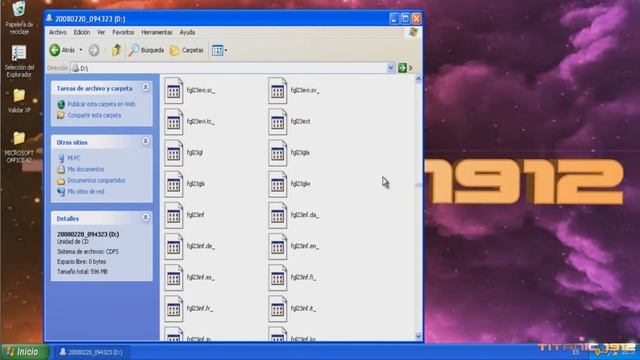The image size is (640, 360).
Task: Click the Publicar esta carpeta globe icon
Action: pos(61,104)
